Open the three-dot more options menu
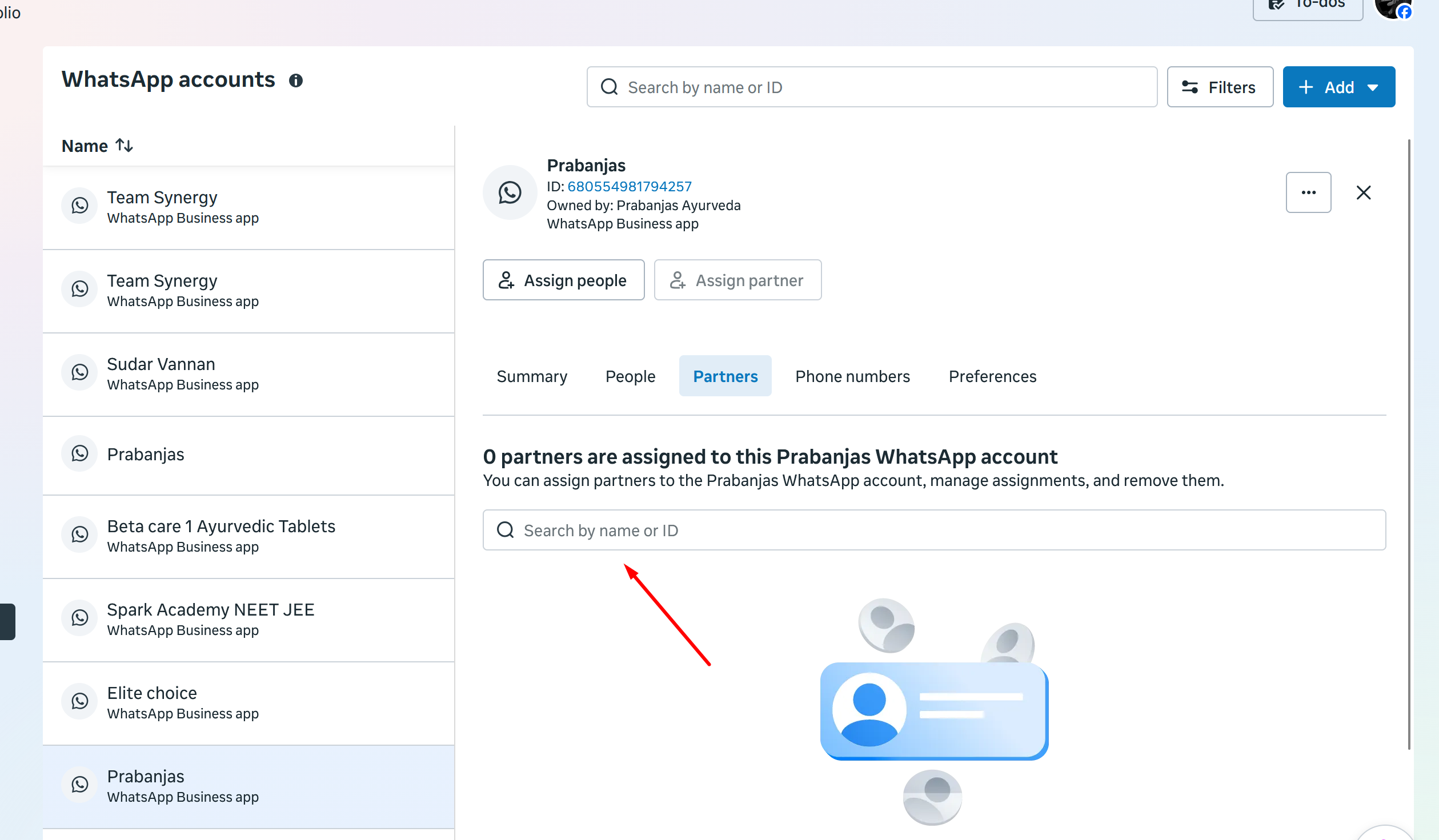1439x840 pixels. [x=1308, y=192]
